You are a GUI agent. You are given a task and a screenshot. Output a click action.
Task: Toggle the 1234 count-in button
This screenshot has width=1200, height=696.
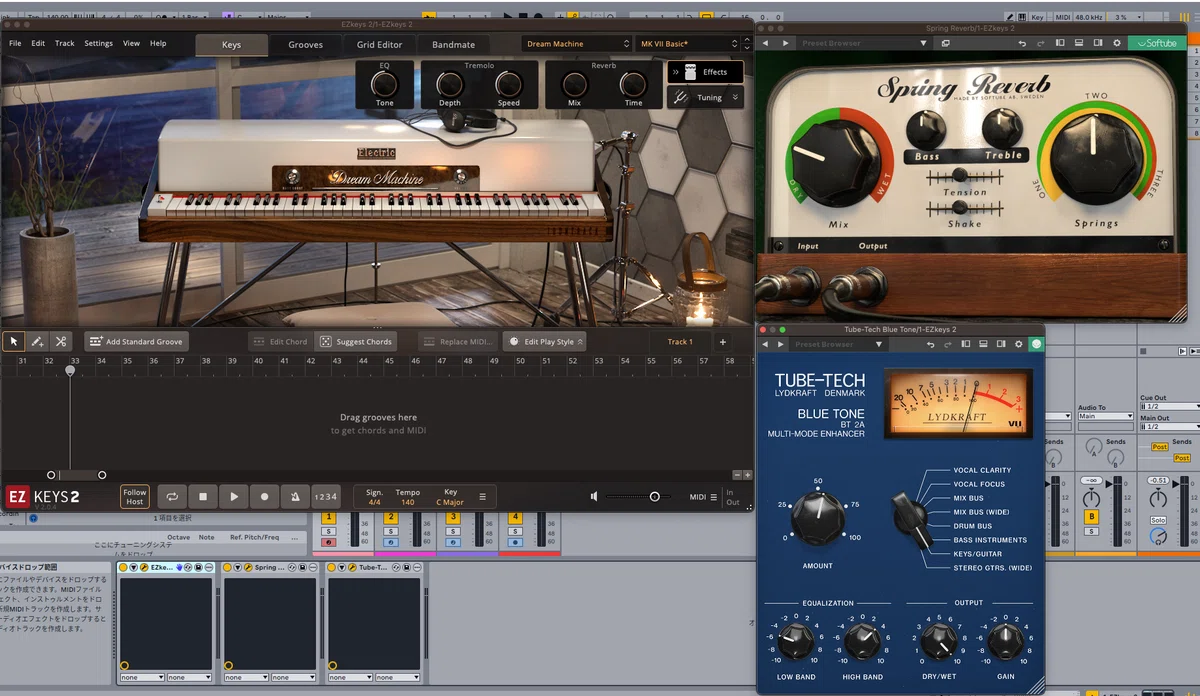[325, 496]
